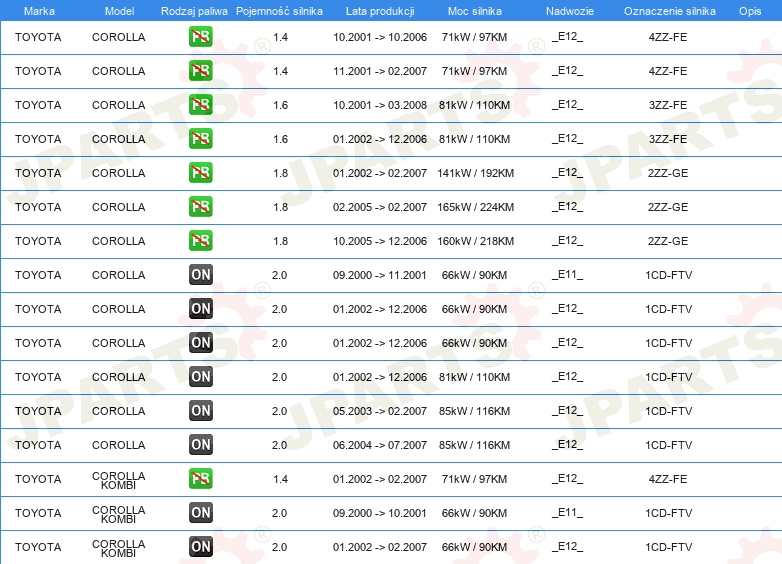Click the Moc silnika column header
Image resolution: width=782 pixels, height=564 pixels.
click(475, 11)
